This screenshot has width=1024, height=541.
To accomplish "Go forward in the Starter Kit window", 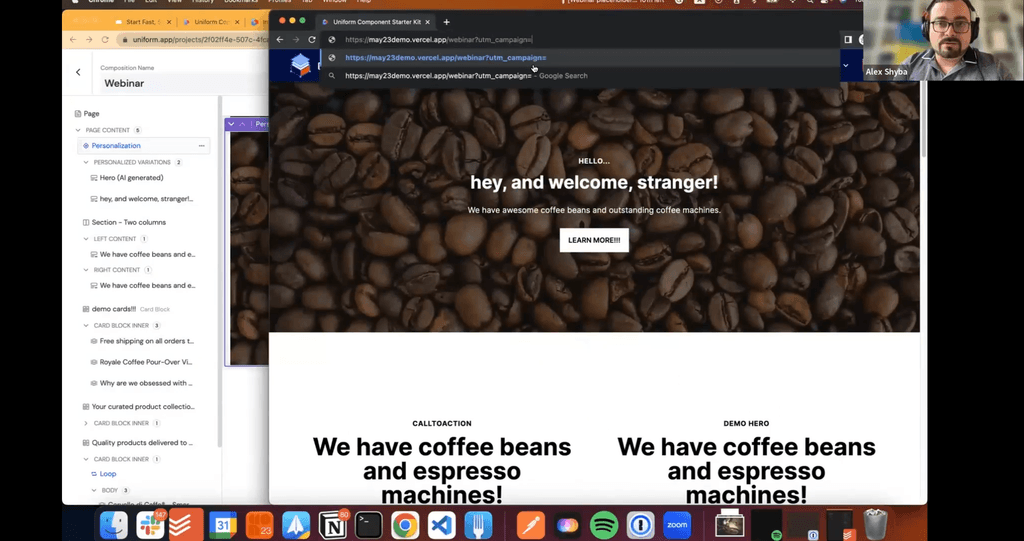I will [296, 40].
